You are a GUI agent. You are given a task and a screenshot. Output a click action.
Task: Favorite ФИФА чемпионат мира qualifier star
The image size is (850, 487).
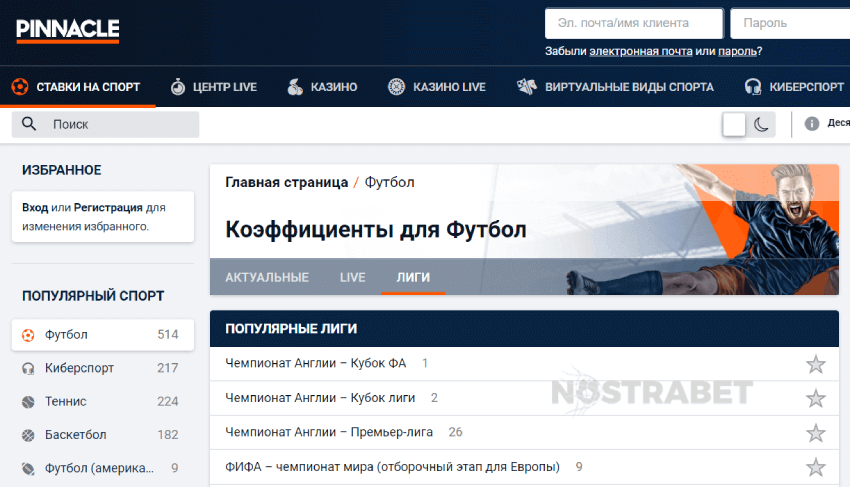(x=815, y=467)
